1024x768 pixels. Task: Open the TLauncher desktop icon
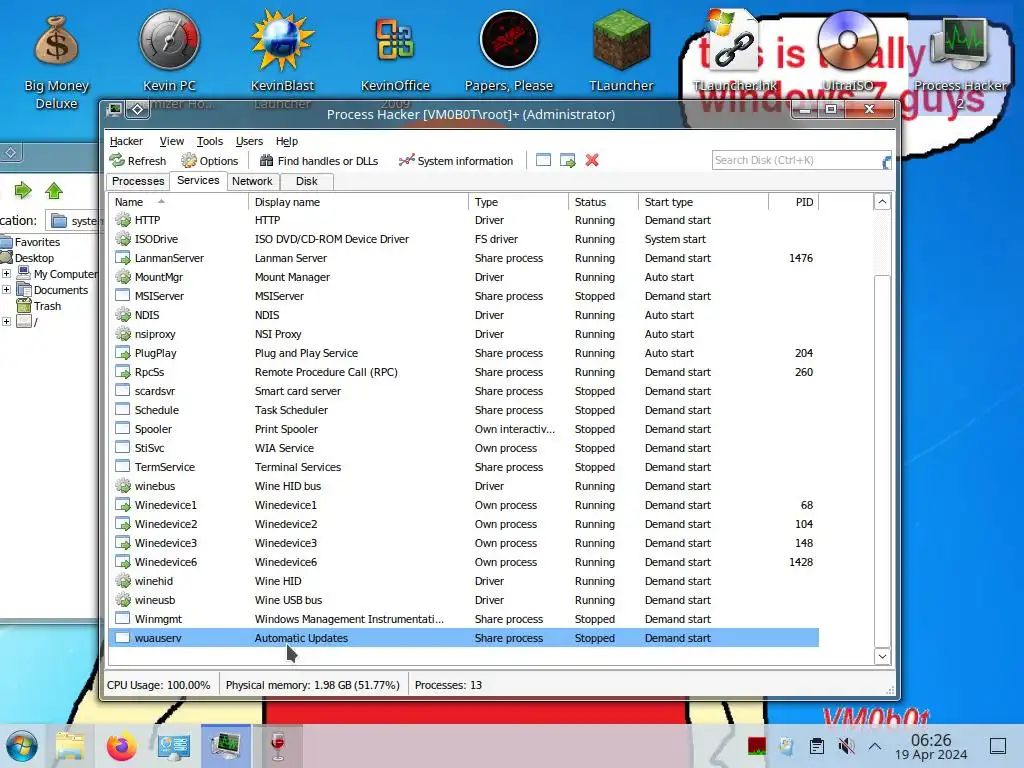pos(621,51)
